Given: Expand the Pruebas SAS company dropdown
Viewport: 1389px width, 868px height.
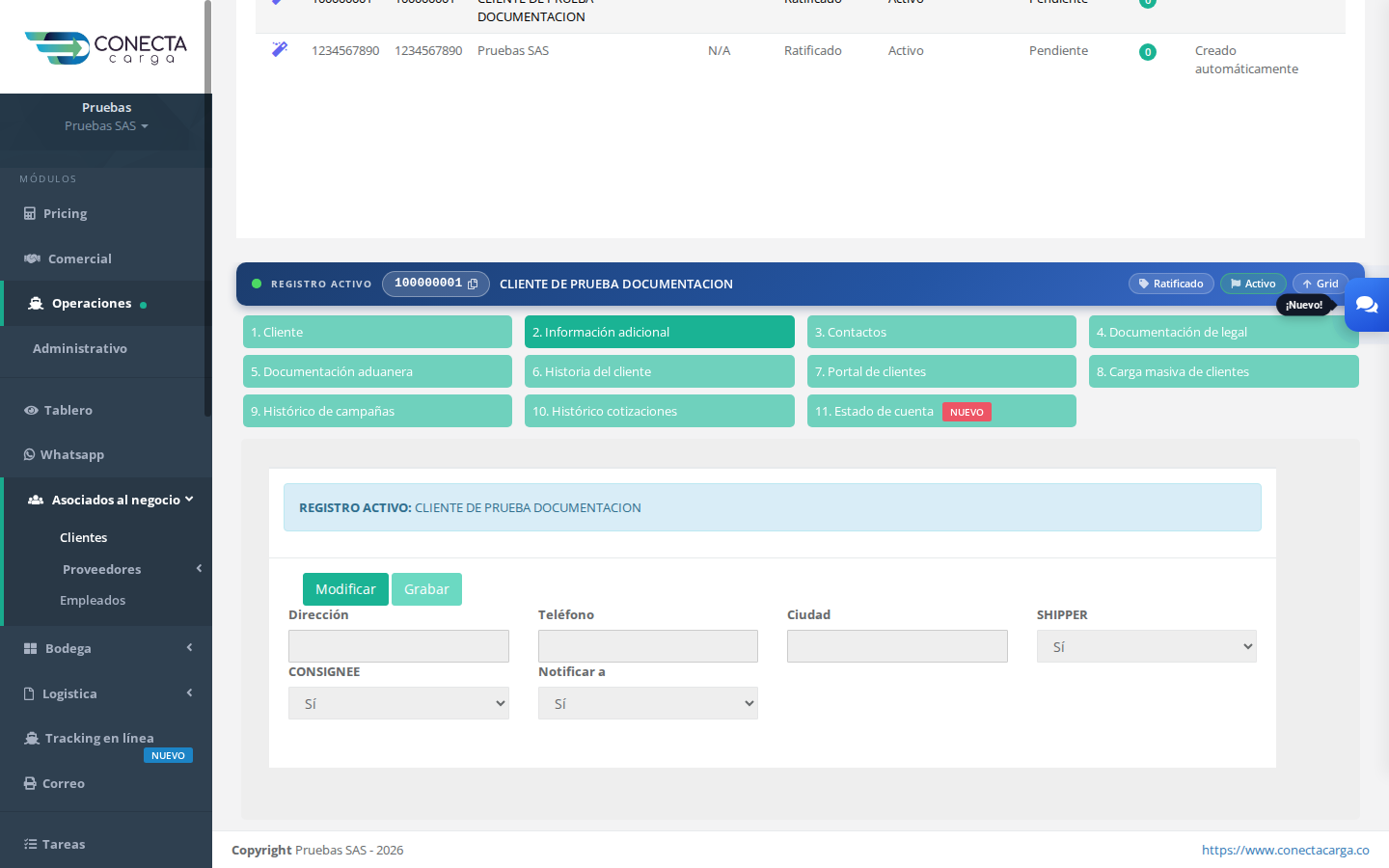Looking at the screenshot, I should [x=106, y=125].
